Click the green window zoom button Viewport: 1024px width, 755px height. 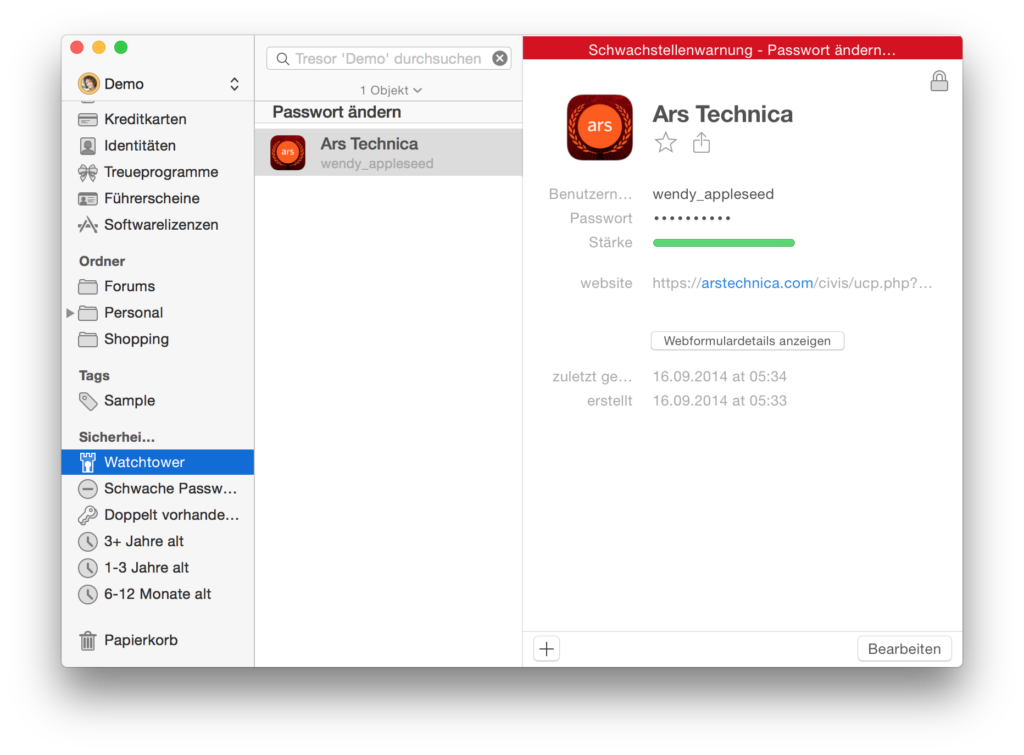pos(121,48)
